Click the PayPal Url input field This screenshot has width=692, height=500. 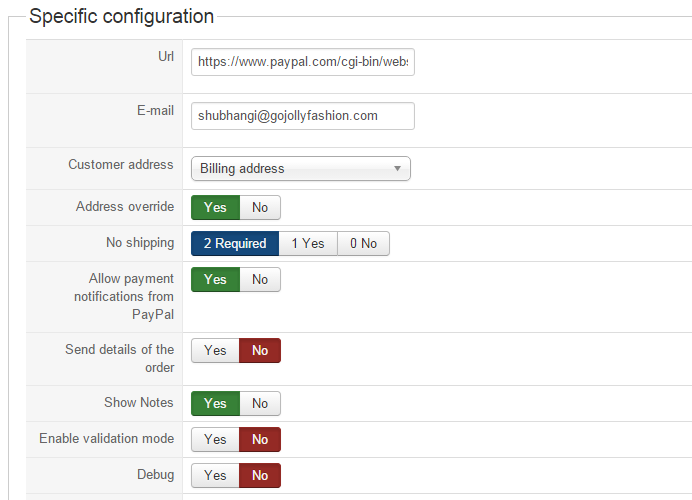point(302,62)
